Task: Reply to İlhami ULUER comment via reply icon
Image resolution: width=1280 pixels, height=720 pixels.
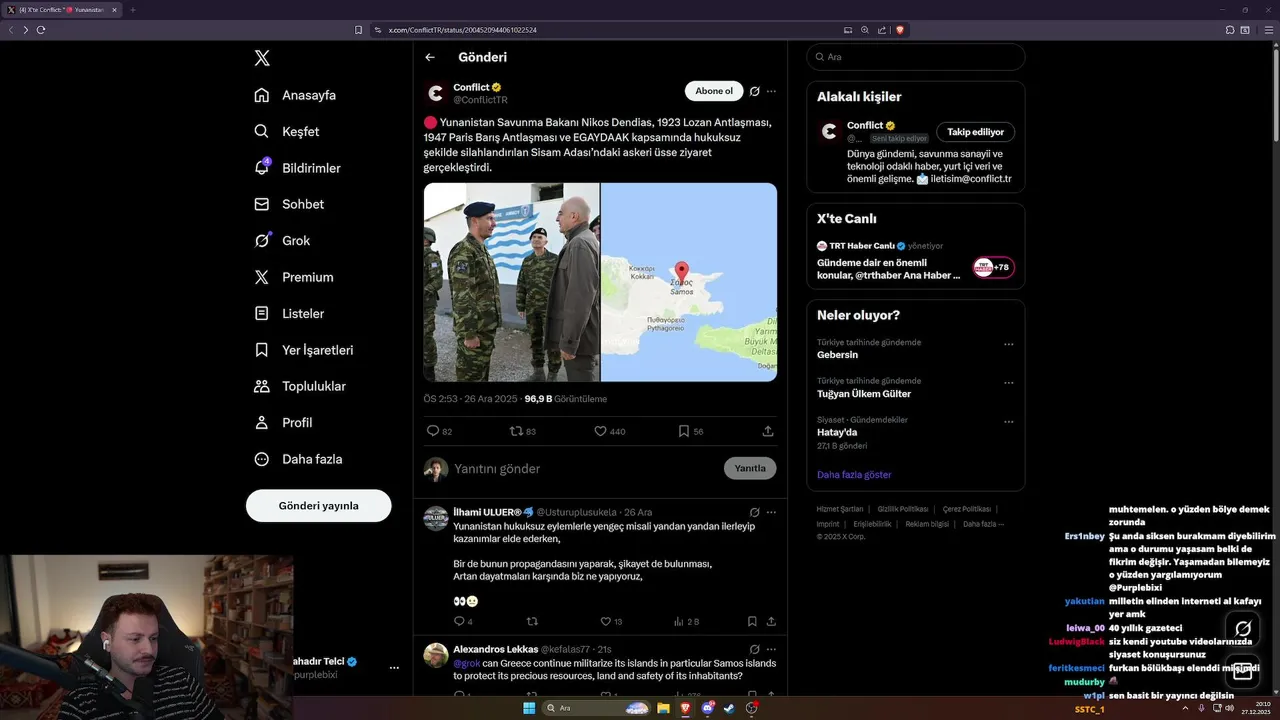Action: click(x=459, y=621)
